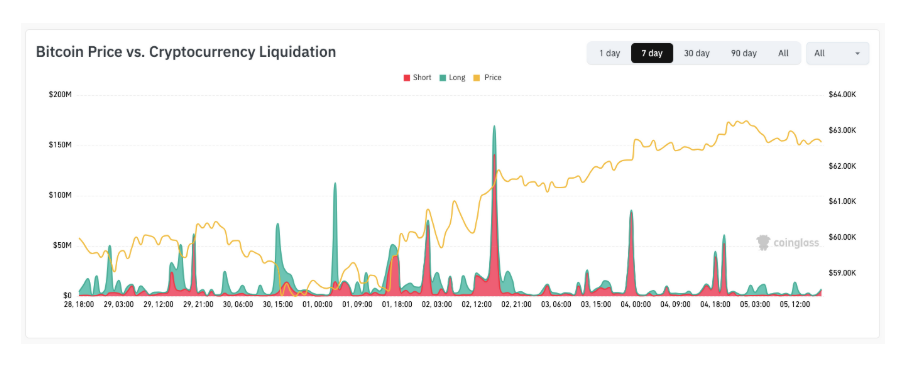This screenshot has height=368, width=917.
Task: Click the $64.00K right axis label
Action: pos(842,95)
